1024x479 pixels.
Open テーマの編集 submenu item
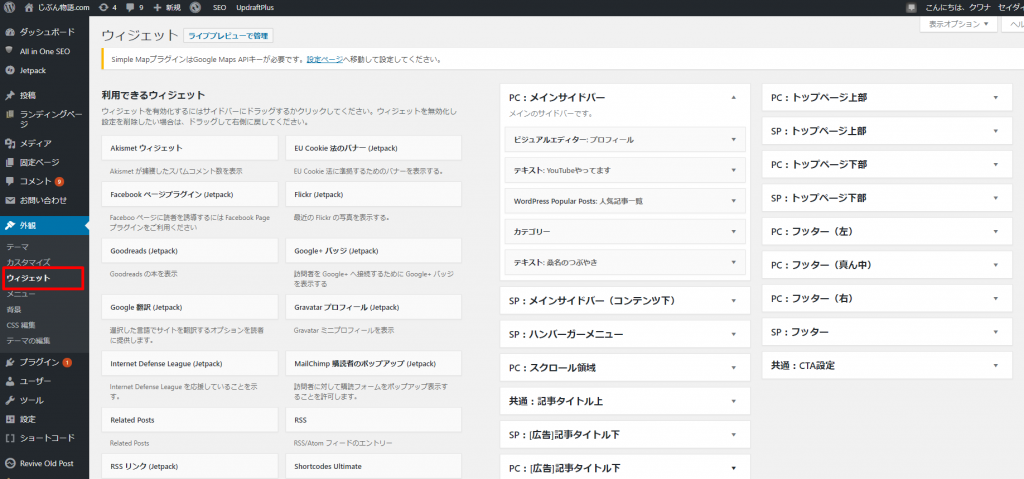[x=28, y=340]
